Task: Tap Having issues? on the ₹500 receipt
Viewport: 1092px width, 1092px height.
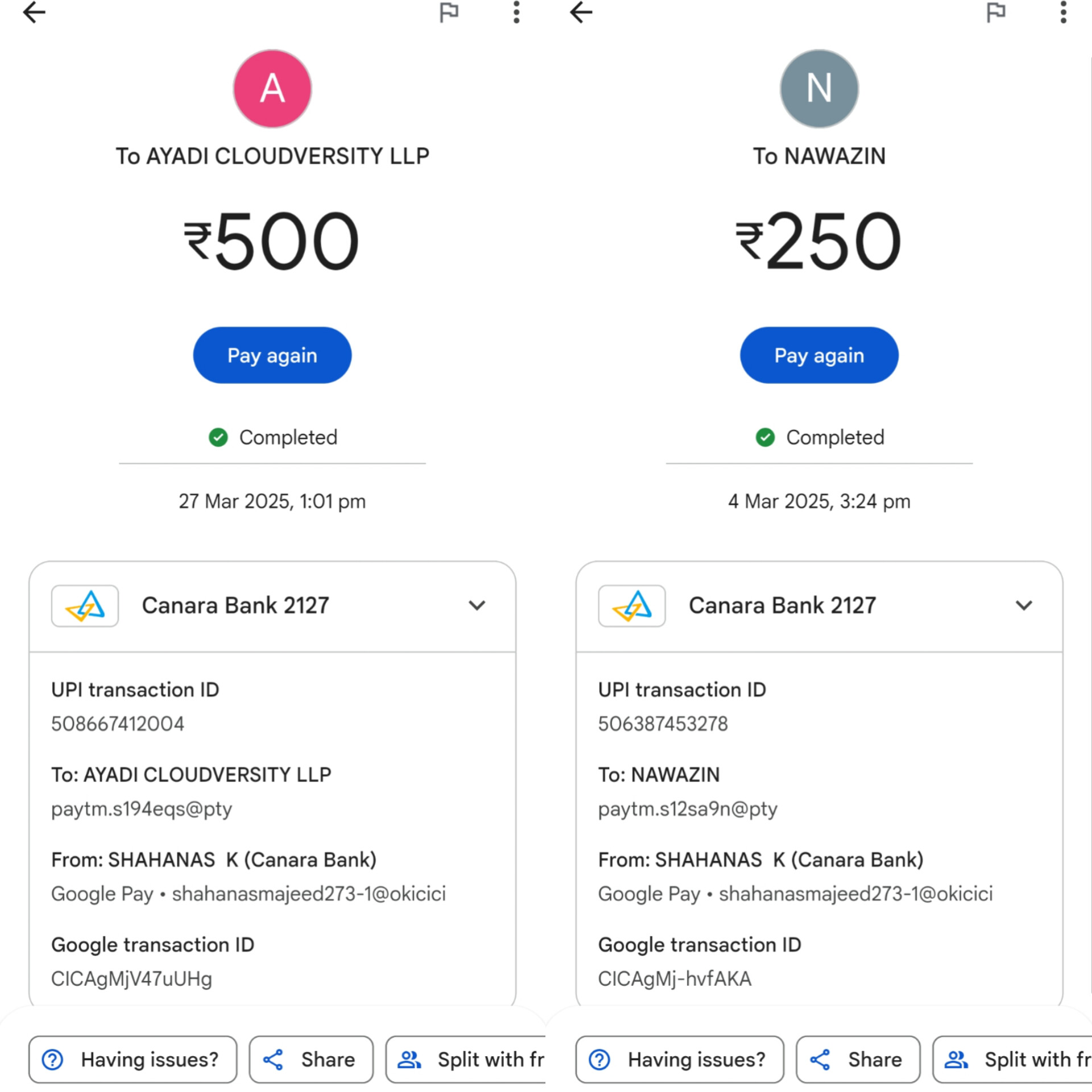Action: [x=133, y=1060]
